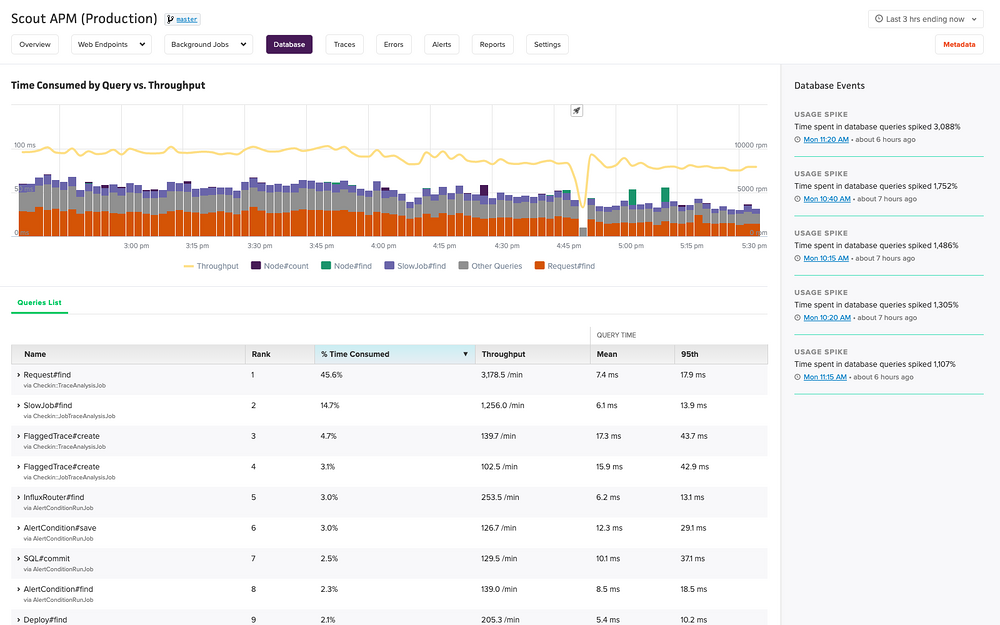The width and height of the screenshot is (1000, 625).
Task: Open the Background Jobs dropdown
Action: 209,45
